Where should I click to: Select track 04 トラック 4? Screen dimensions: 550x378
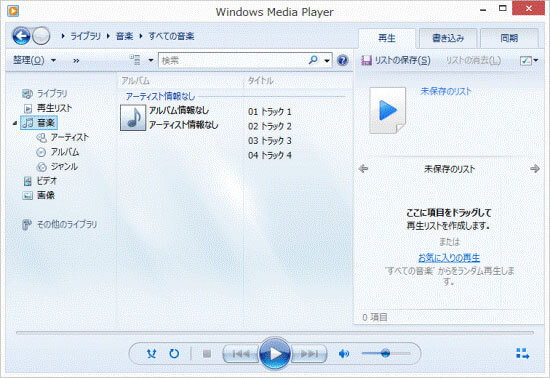click(270, 155)
